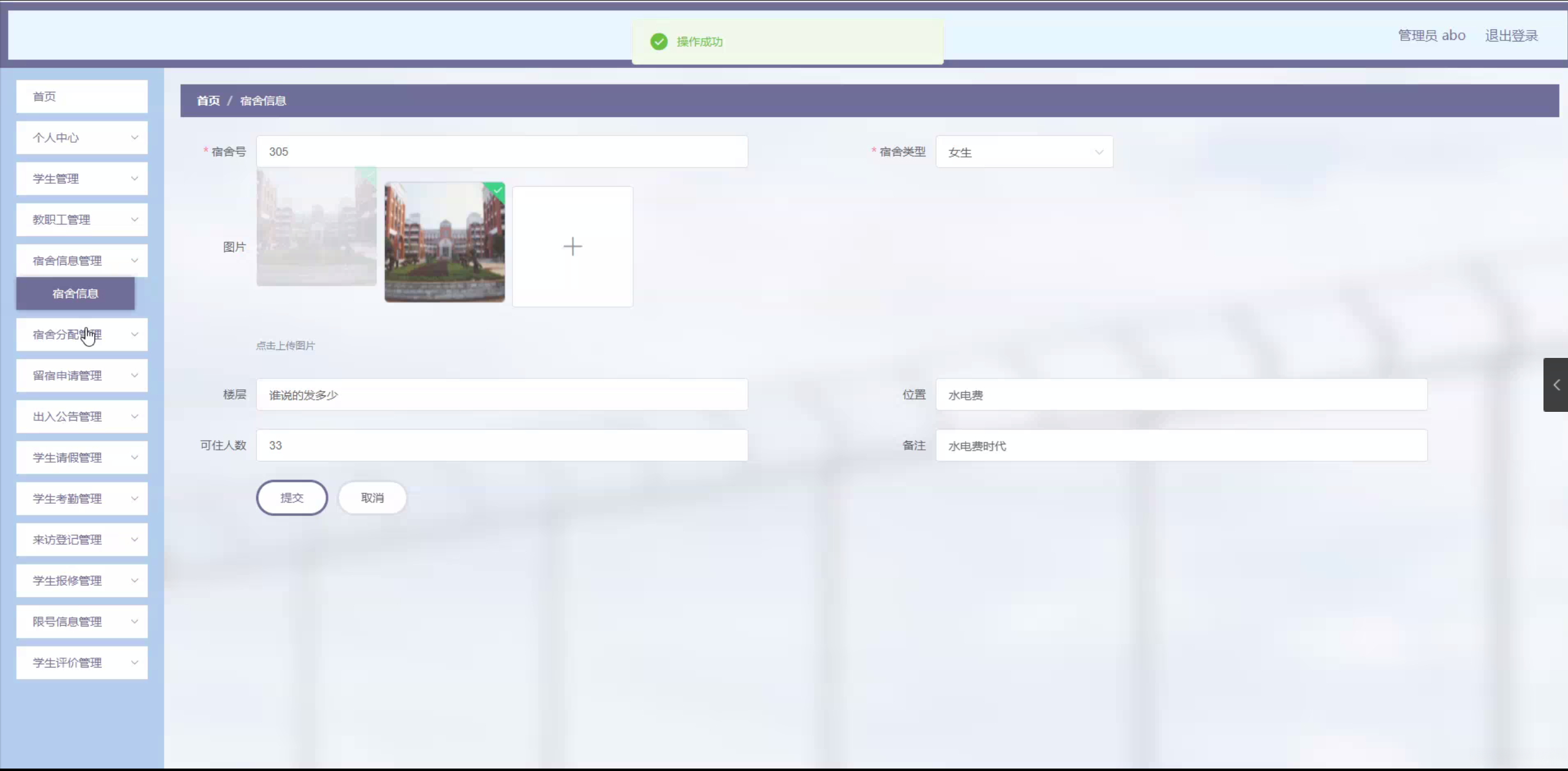
Task: Expand the 学生管理 menu chevron
Action: pyautogui.click(x=134, y=179)
